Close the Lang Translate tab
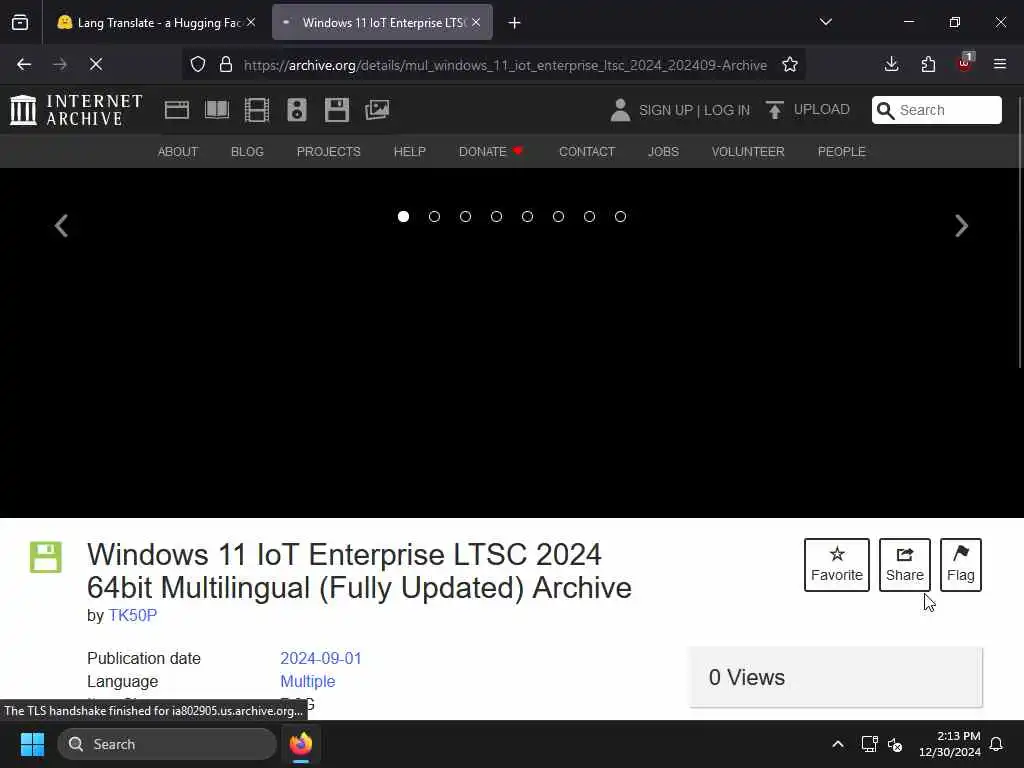 (x=251, y=23)
